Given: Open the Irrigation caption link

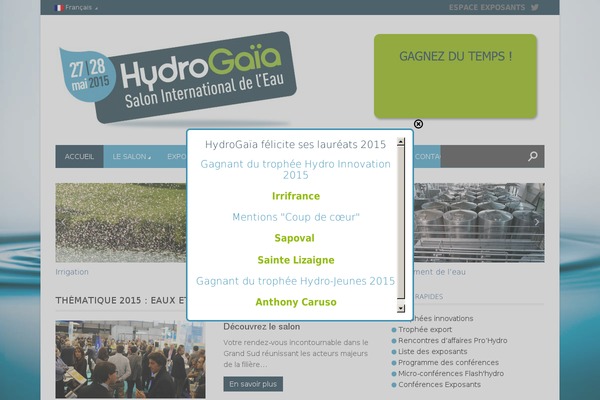Looking at the screenshot, I should click(72, 272).
